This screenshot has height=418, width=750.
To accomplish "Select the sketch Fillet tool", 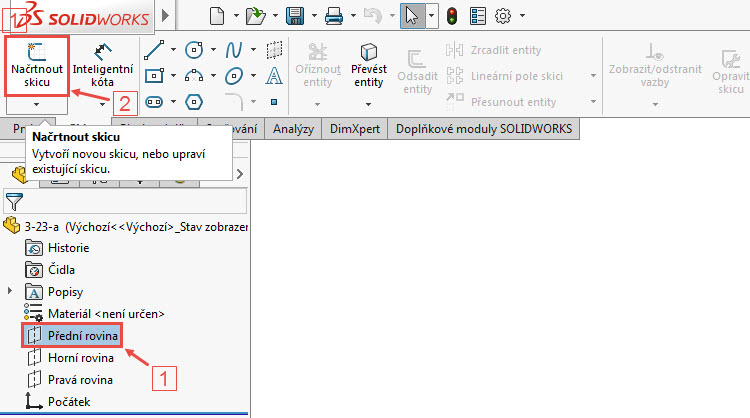I will [234, 101].
